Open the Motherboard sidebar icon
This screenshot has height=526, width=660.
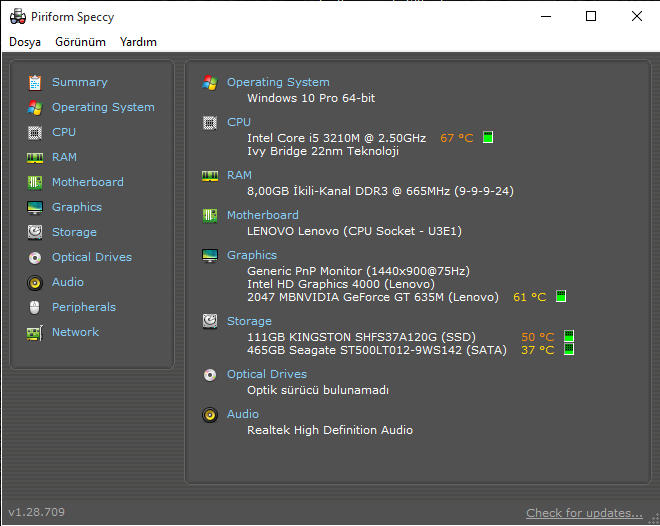(35, 182)
